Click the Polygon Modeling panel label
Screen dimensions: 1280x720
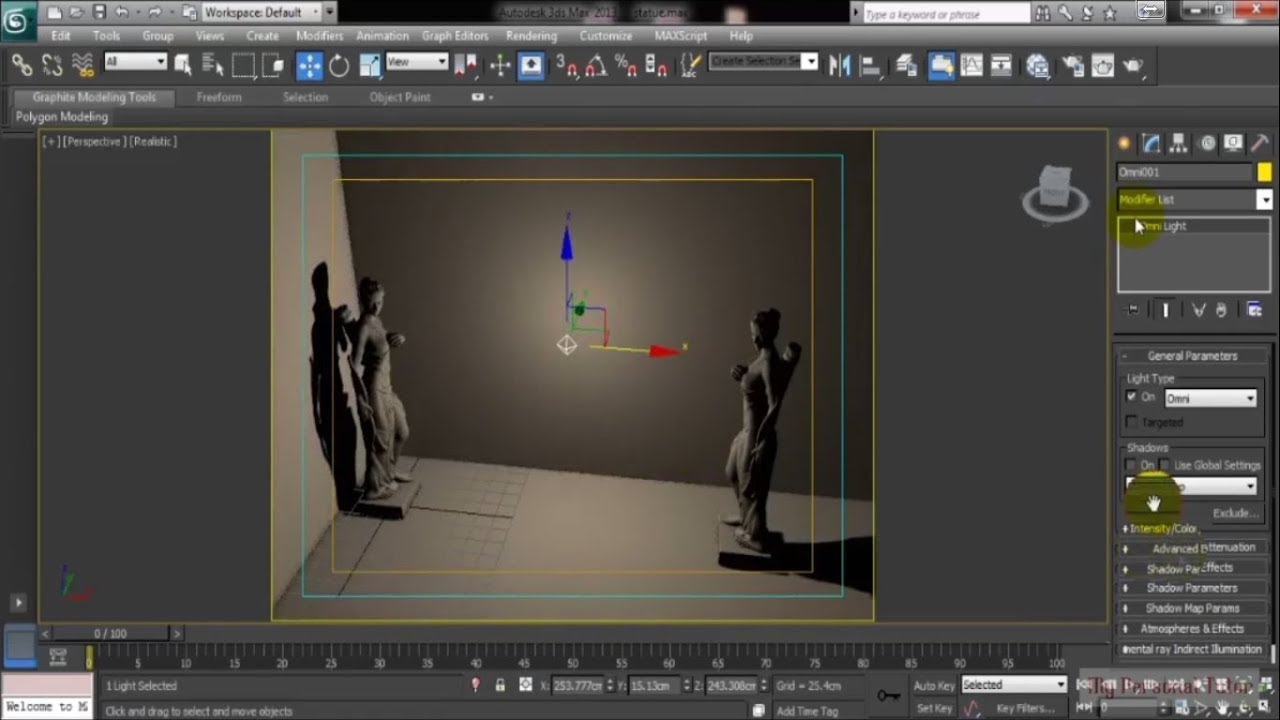62,117
